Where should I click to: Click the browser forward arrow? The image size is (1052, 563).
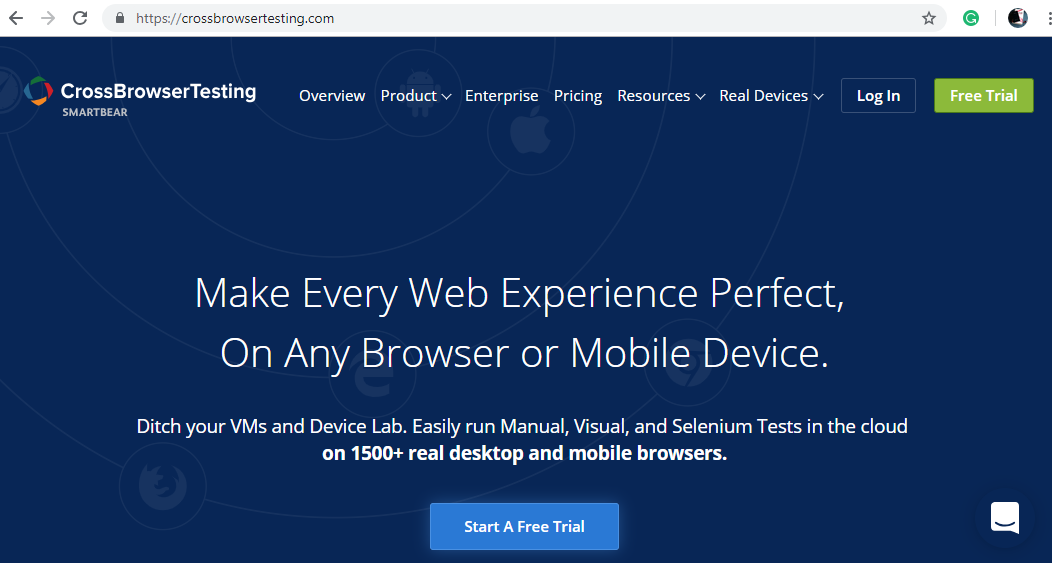pyautogui.click(x=48, y=18)
